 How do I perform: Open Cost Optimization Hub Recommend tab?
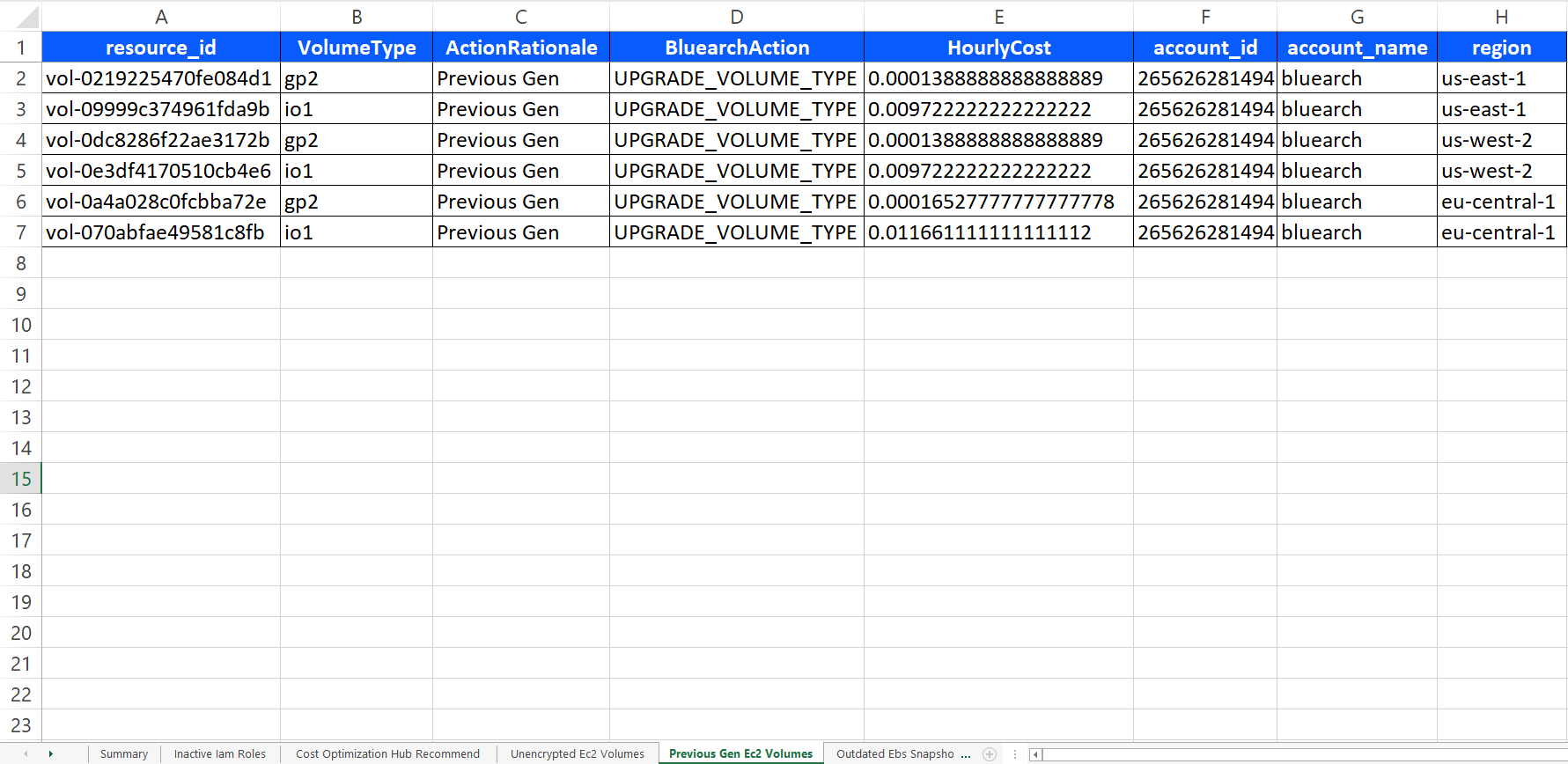pyautogui.click(x=387, y=754)
